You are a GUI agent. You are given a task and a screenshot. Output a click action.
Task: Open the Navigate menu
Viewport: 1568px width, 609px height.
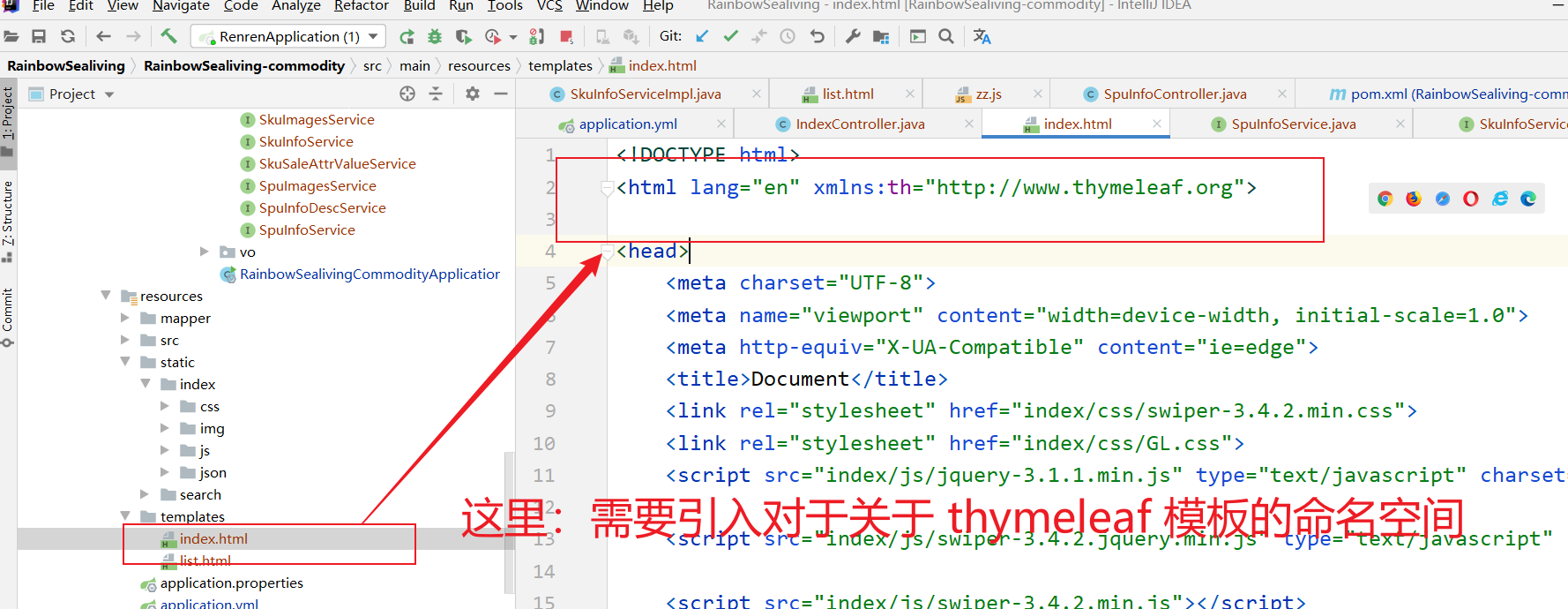181,5
